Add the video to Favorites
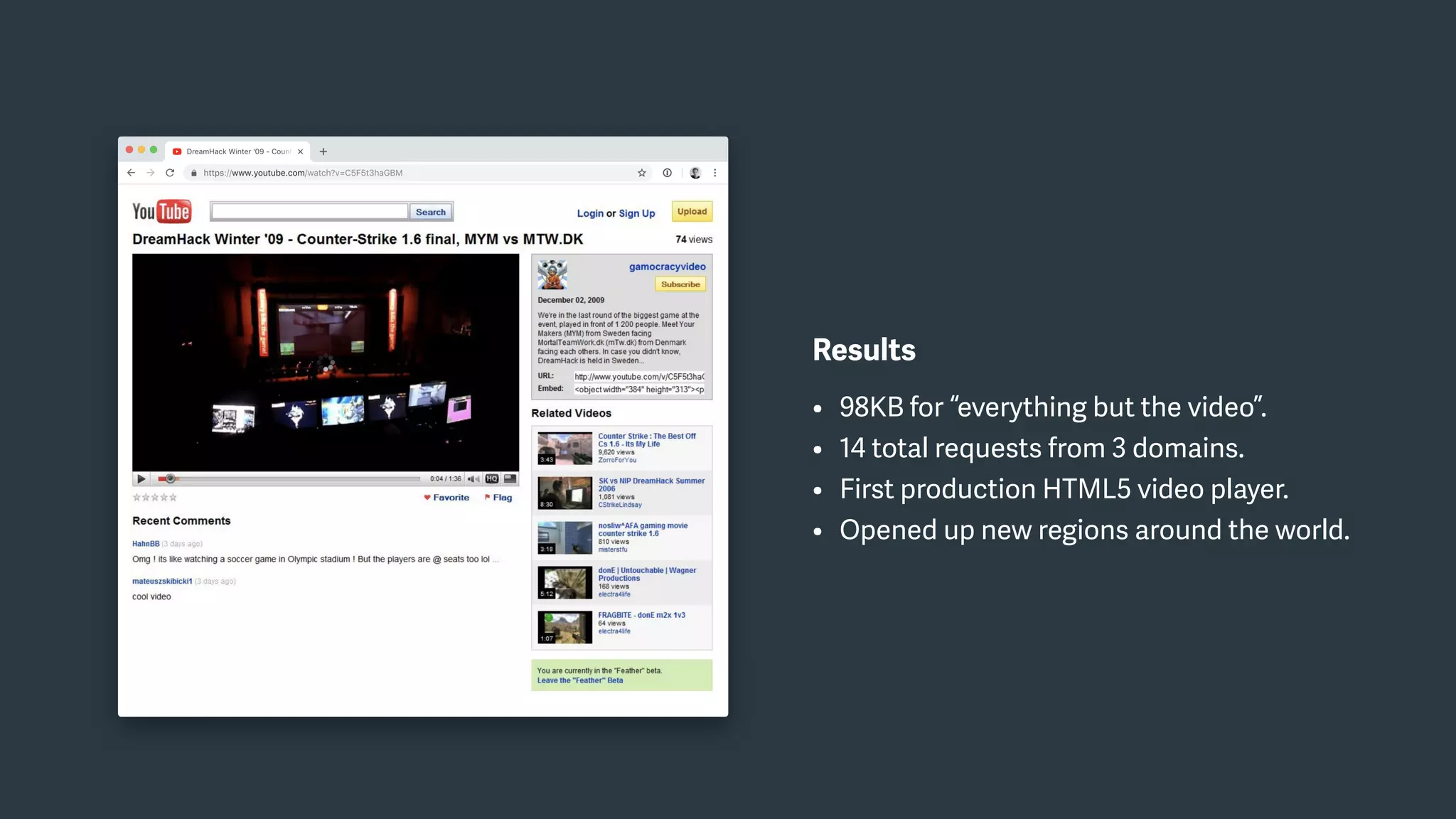Viewport: 1456px width, 819px height. click(x=446, y=498)
